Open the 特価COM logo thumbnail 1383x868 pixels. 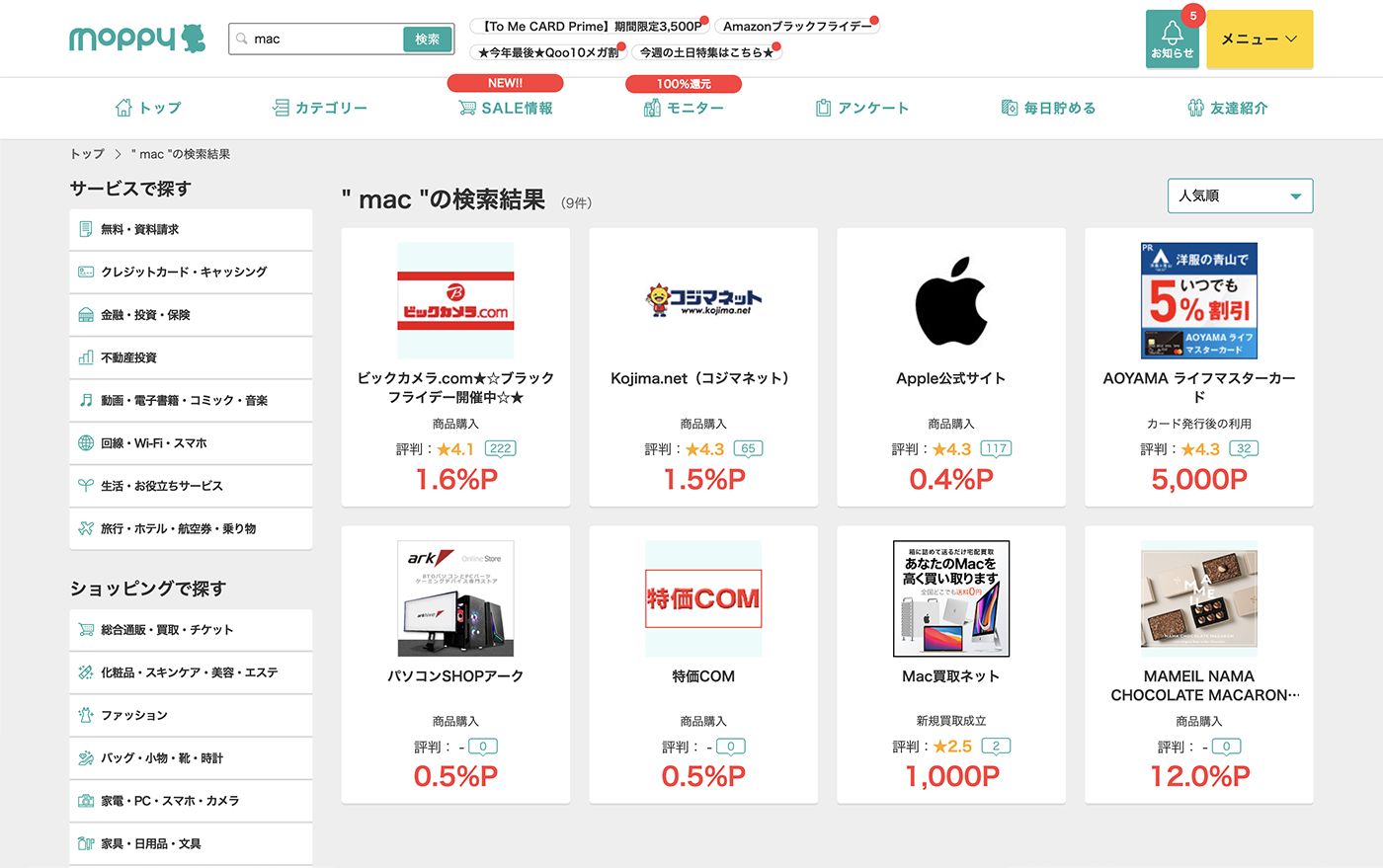tap(703, 598)
